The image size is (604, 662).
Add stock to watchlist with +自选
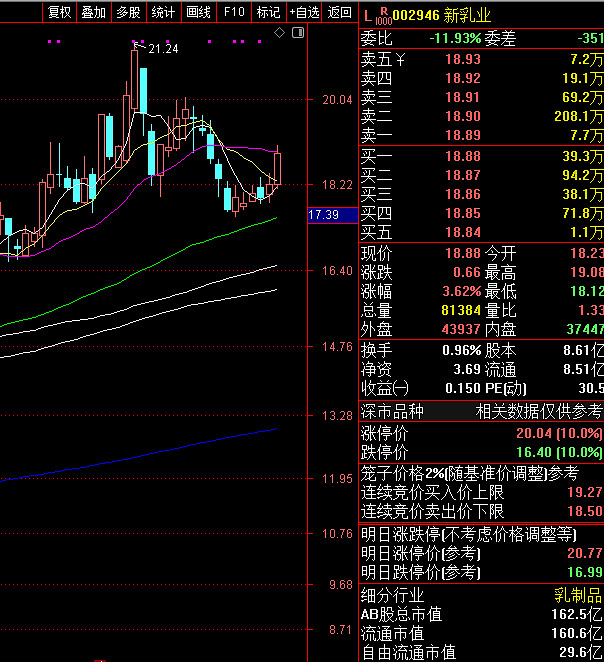click(x=304, y=12)
